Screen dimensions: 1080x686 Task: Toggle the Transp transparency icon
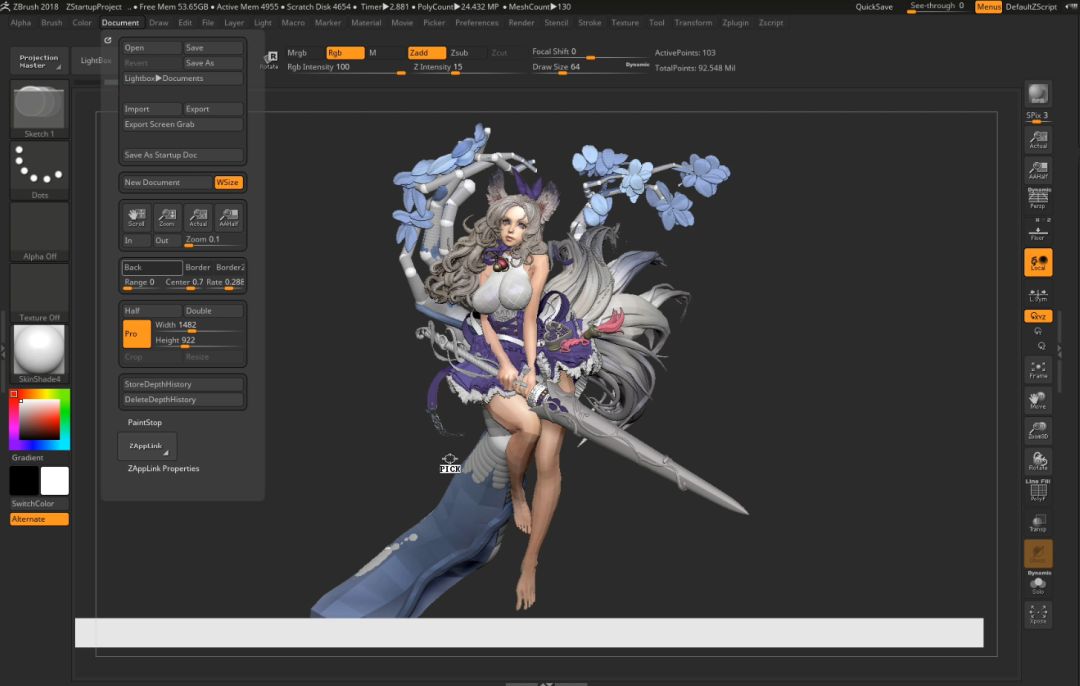pyautogui.click(x=1038, y=522)
